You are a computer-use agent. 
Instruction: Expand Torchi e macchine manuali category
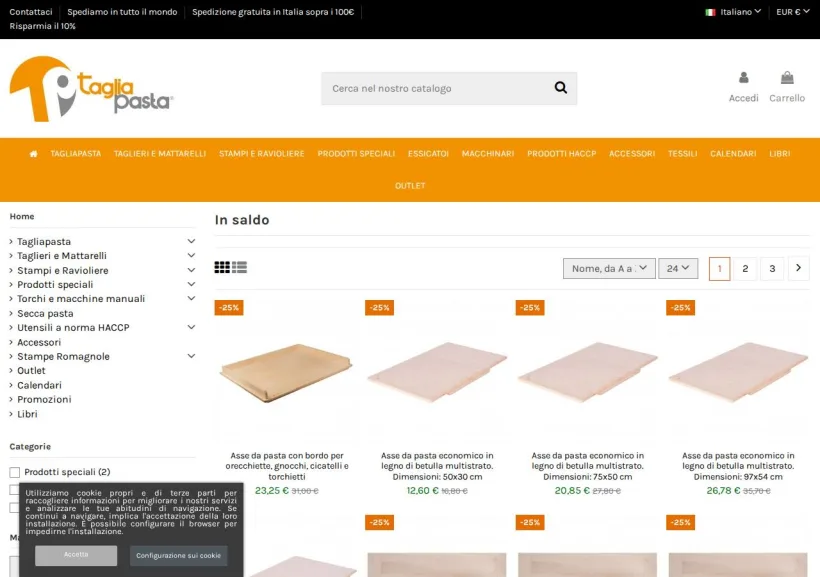(191, 298)
